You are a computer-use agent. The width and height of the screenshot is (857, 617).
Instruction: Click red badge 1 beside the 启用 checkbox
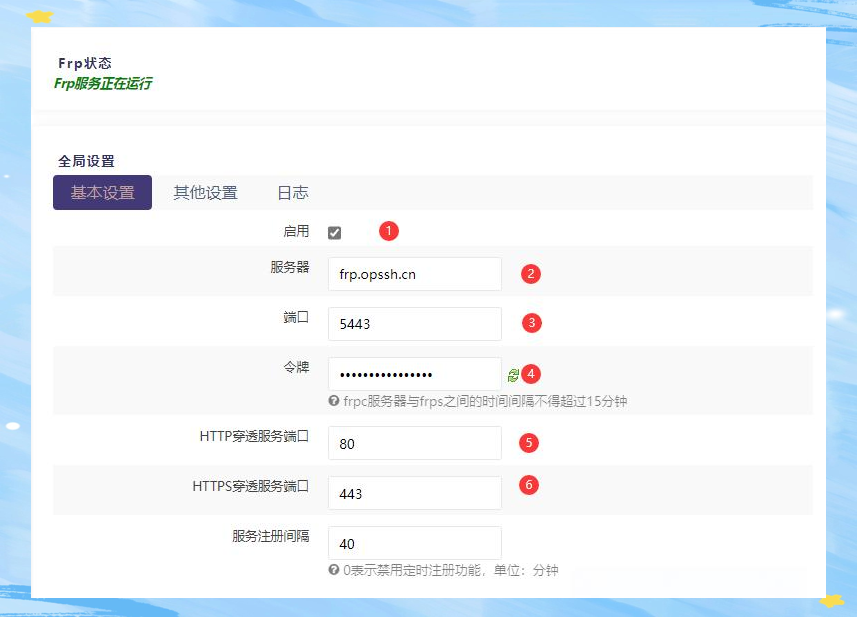point(388,231)
